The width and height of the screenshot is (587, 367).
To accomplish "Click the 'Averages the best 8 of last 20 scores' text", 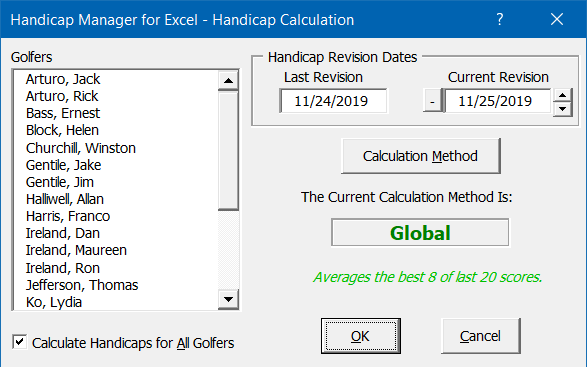I will [x=428, y=277].
